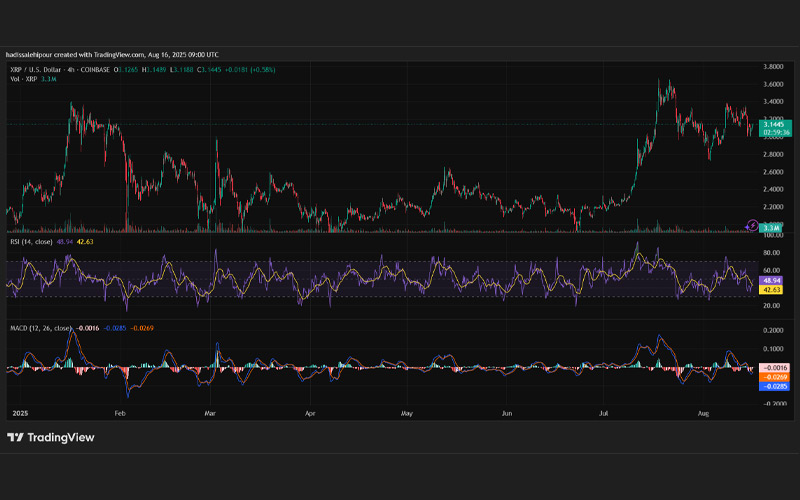Click the 3.3M volume label on the price axis
This screenshot has width=800, height=500.
tap(771, 228)
